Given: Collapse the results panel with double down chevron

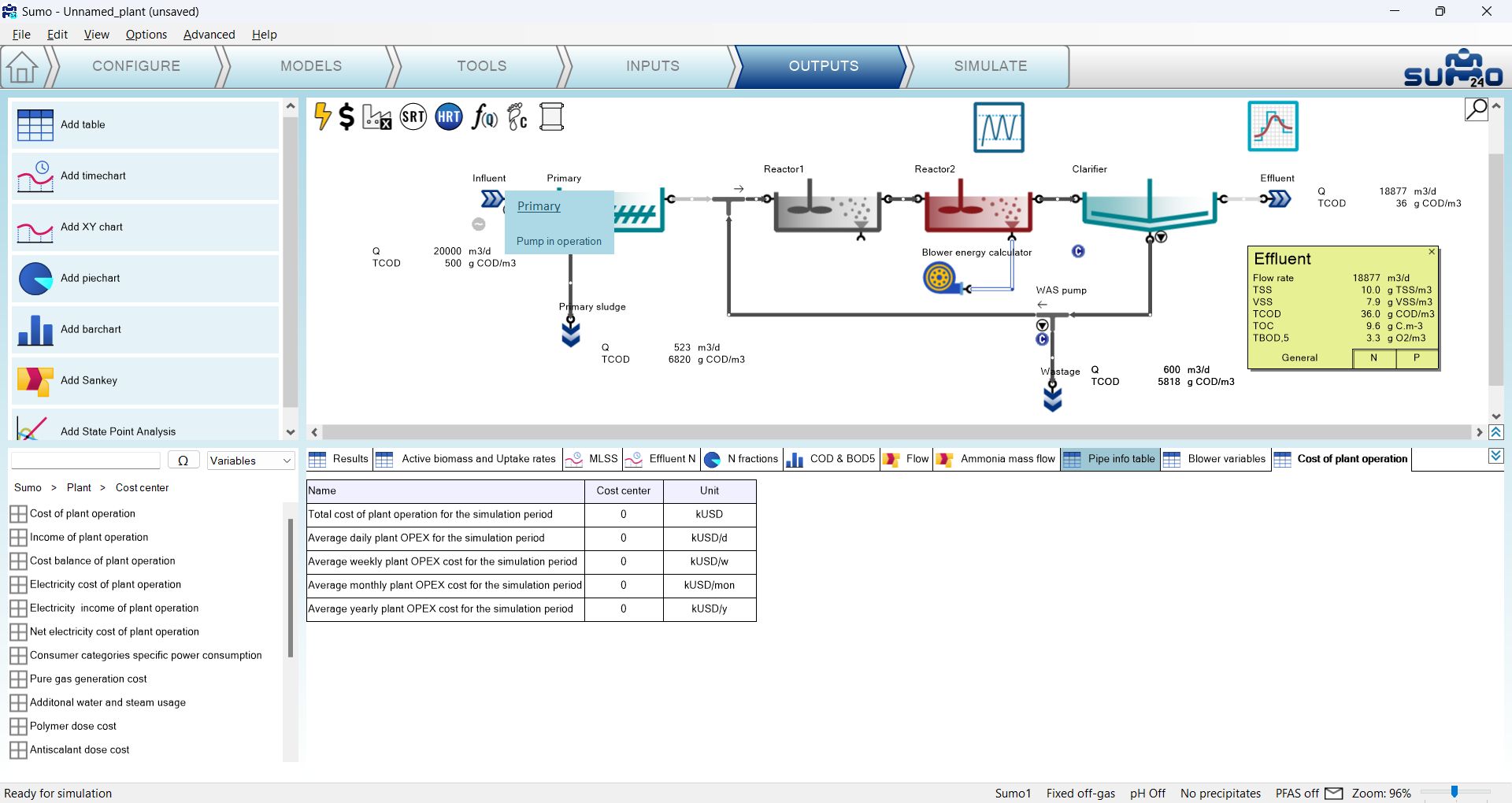Looking at the screenshot, I should [x=1496, y=456].
